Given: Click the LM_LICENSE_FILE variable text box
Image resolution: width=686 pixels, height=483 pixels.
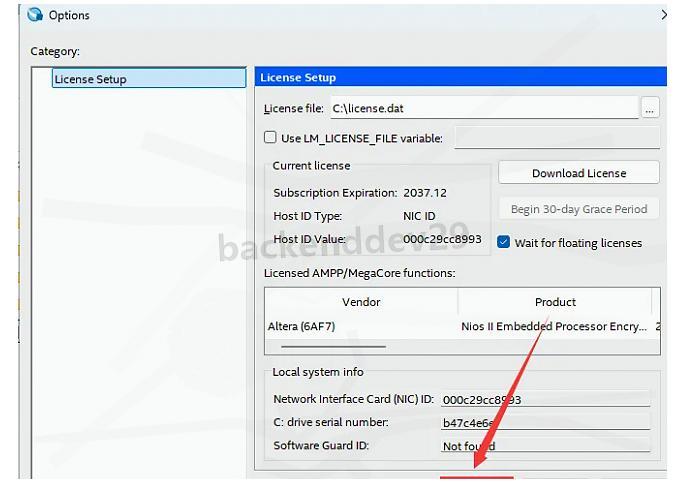Looking at the screenshot, I should 556,138.
